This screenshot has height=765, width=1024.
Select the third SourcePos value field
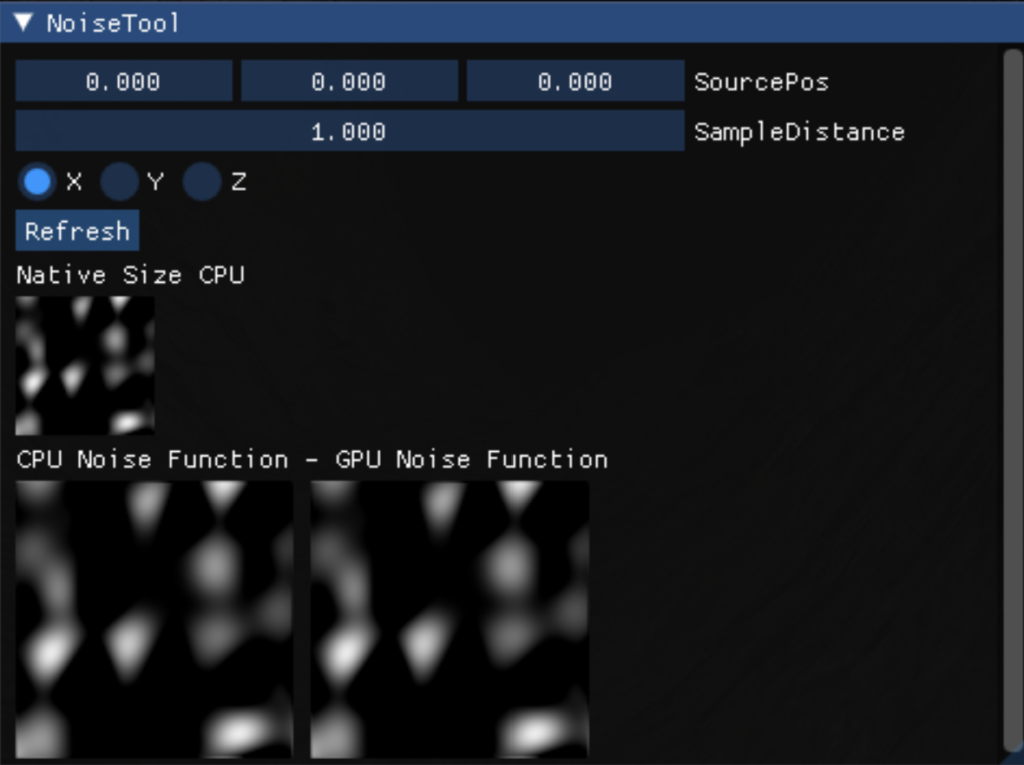(575, 82)
